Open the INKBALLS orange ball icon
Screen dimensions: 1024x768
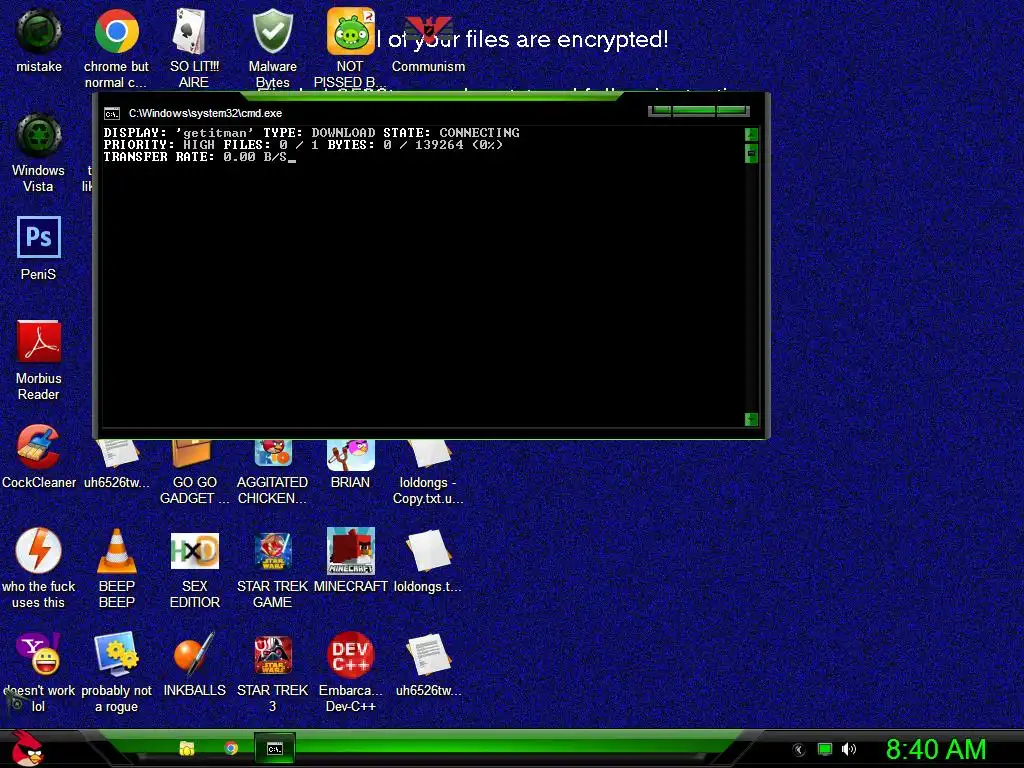(x=194, y=654)
